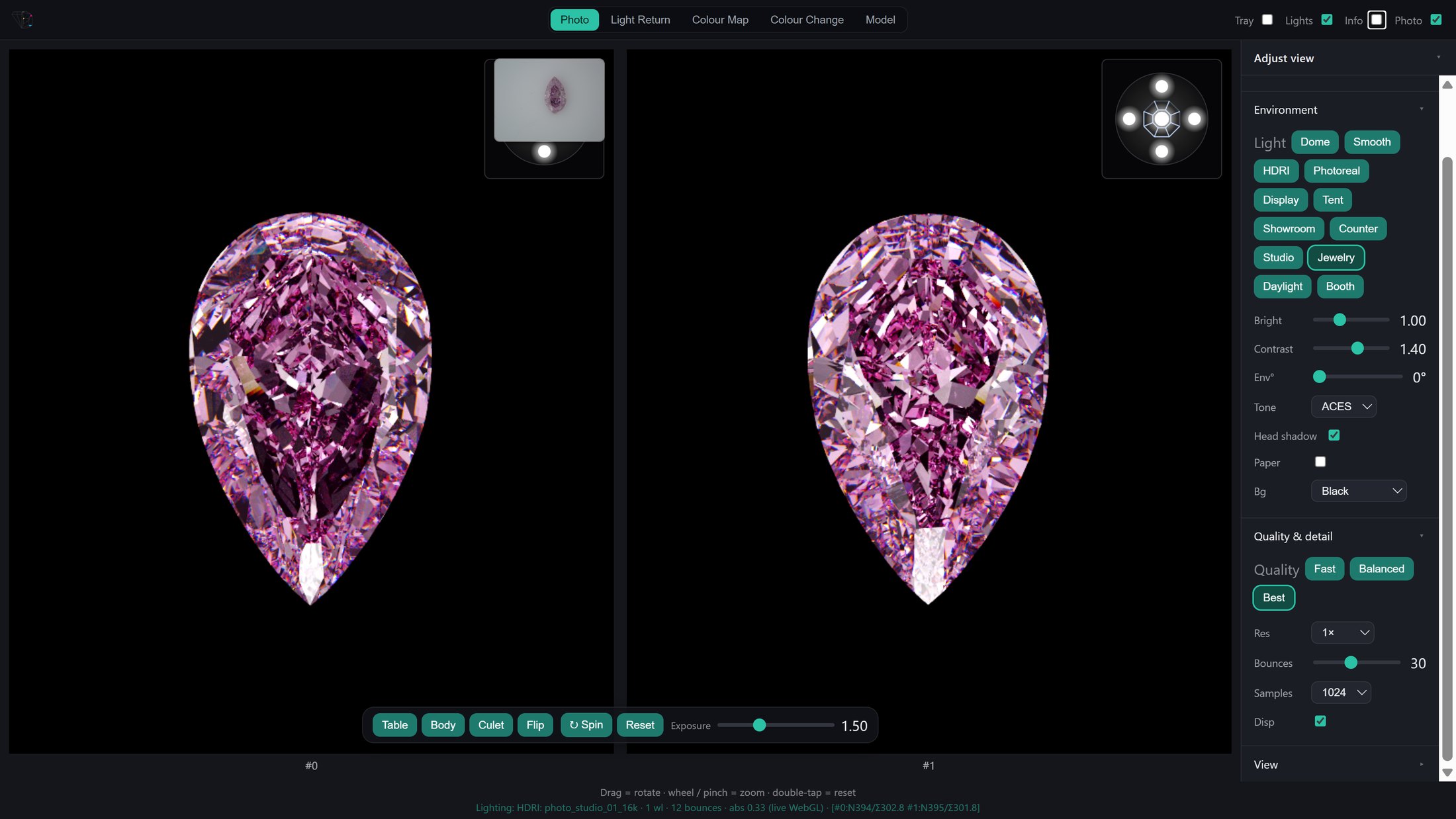Click the app logo icon
Viewport: 1456px width, 819px height.
point(23,19)
